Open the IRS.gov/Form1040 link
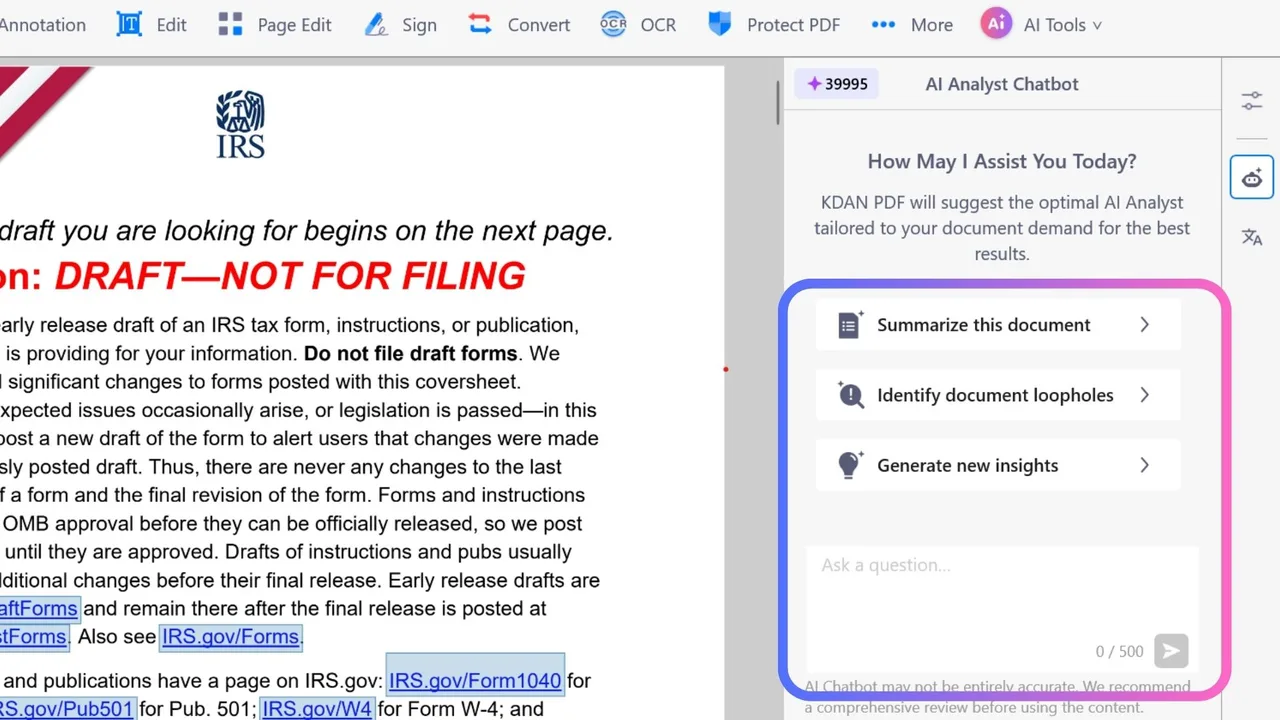Image resolution: width=1280 pixels, height=720 pixels. click(475, 681)
